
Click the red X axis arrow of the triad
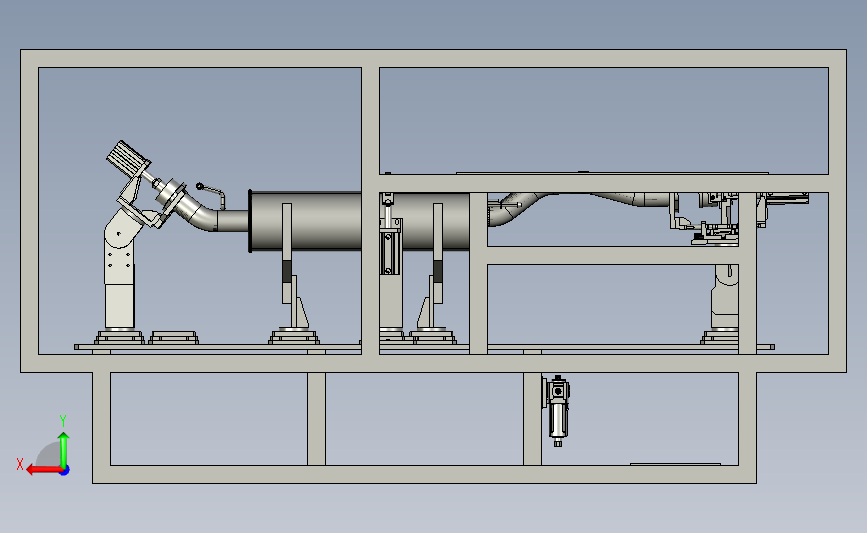click(x=43, y=470)
